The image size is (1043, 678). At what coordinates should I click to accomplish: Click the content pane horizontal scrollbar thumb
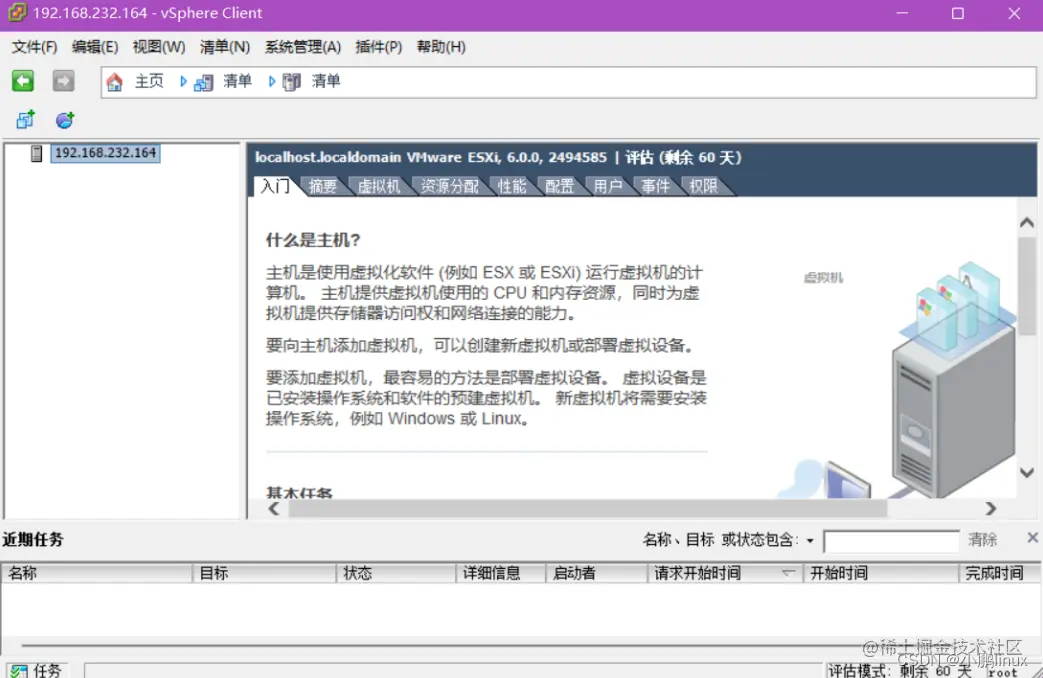587,508
